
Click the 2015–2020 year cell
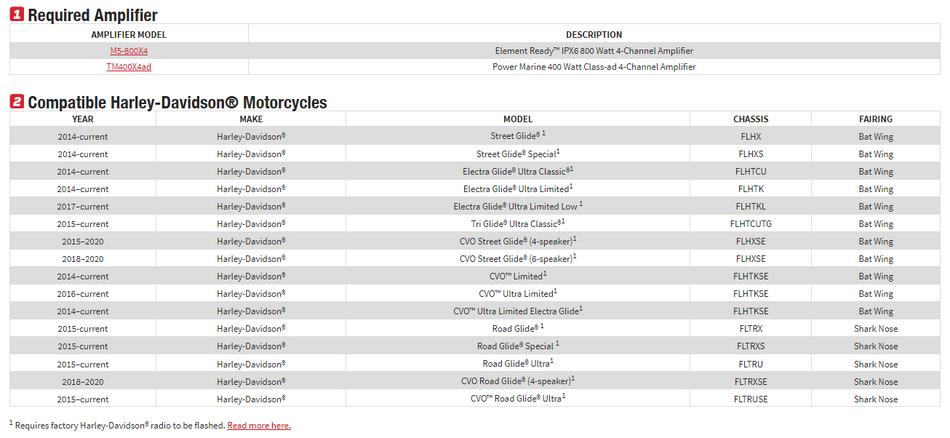(x=82, y=242)
